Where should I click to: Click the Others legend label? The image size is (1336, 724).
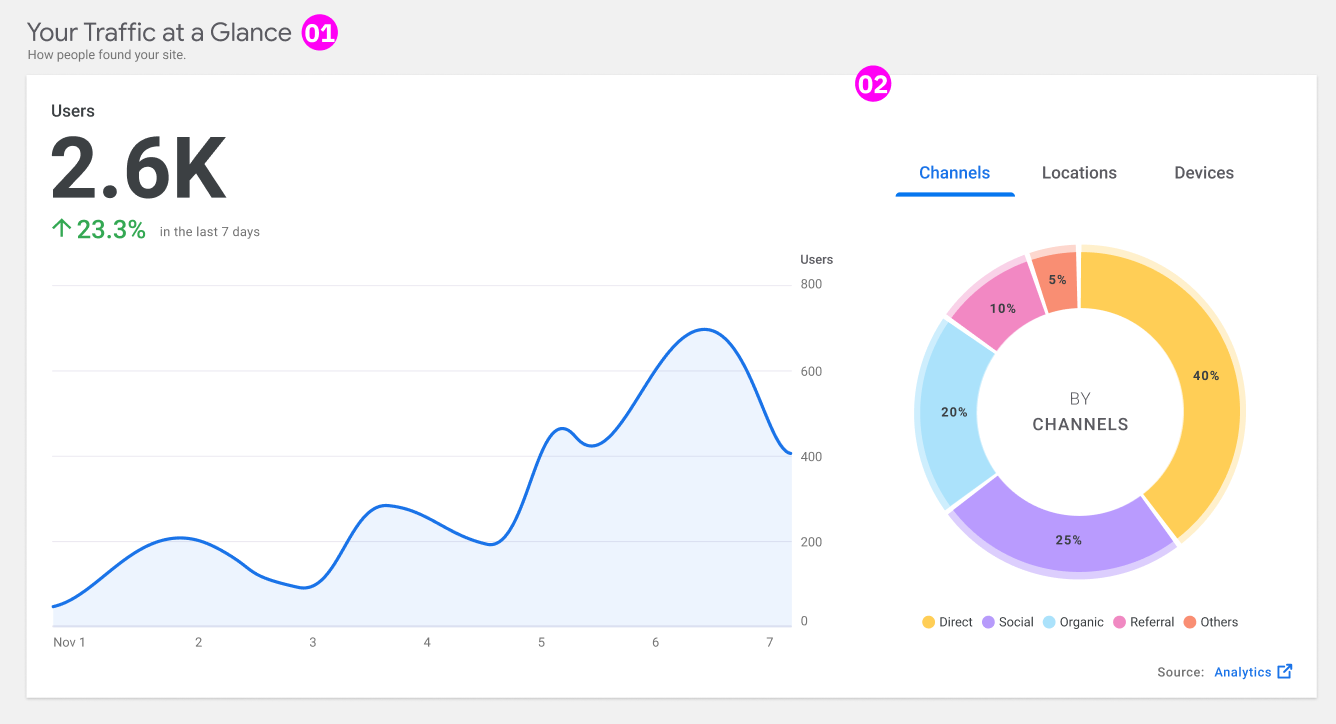1219,622
